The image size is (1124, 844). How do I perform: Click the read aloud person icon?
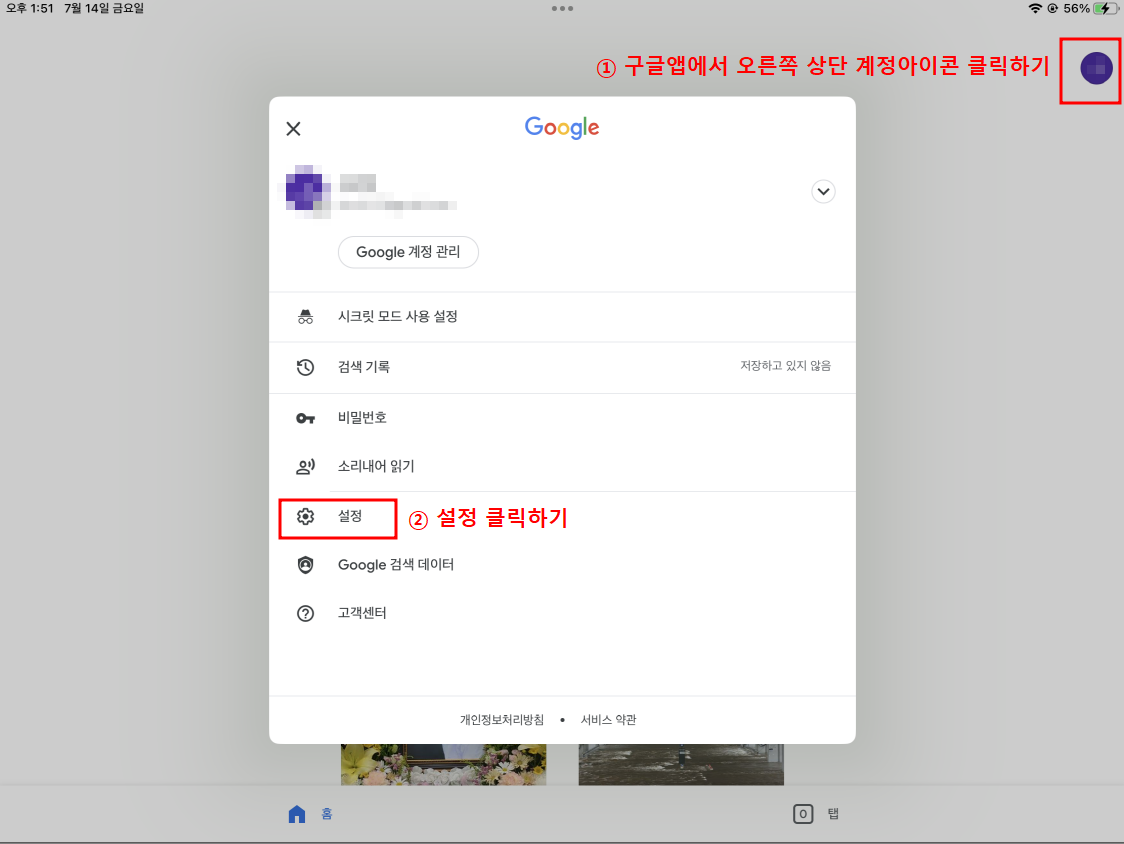[x=305, y=467]
